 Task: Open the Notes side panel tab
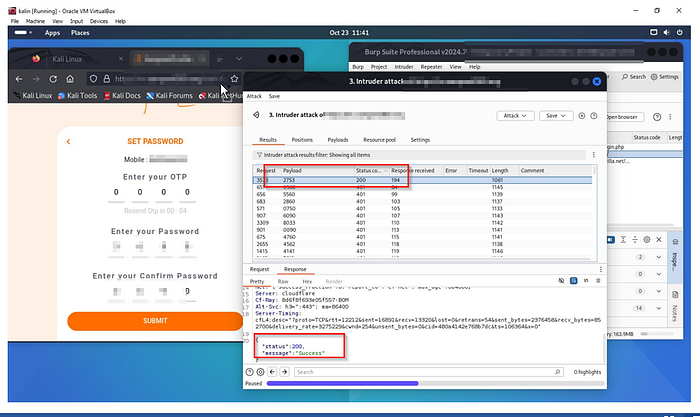675,307
